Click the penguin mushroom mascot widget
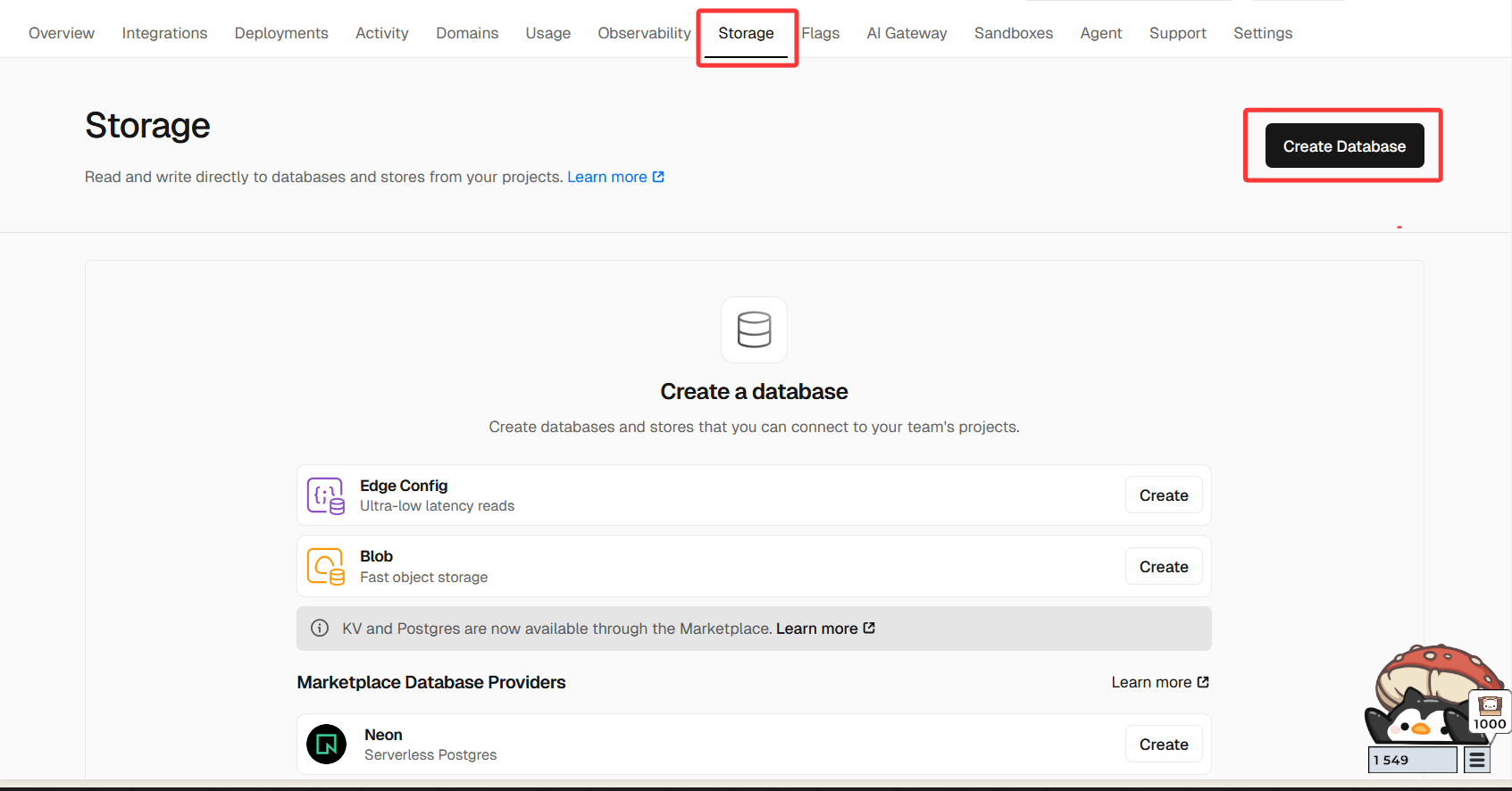 1423,696
